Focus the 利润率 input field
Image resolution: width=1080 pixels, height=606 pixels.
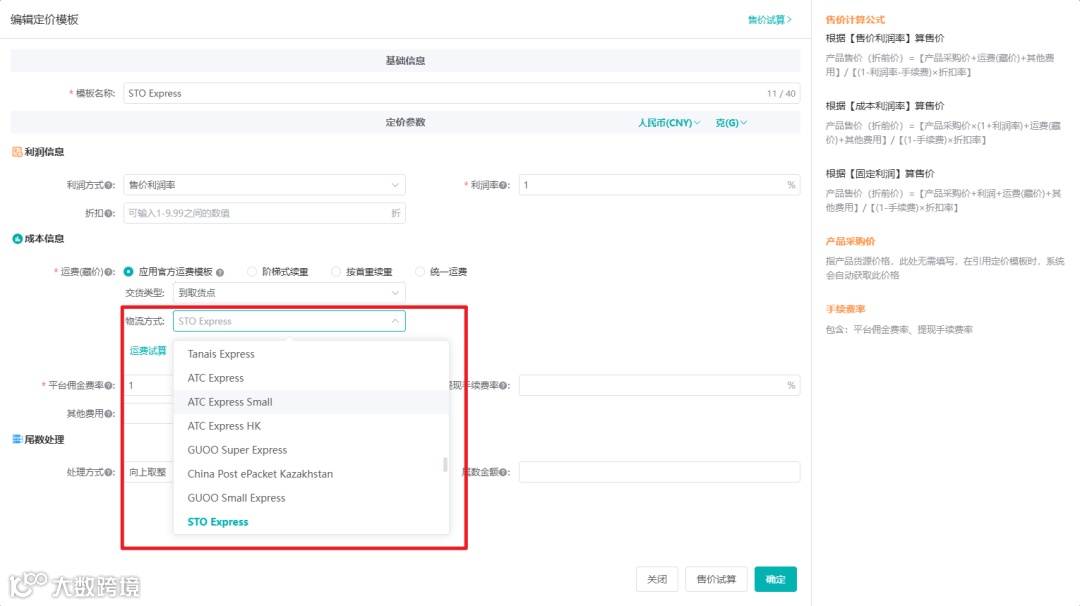click(x=659, y=185)
